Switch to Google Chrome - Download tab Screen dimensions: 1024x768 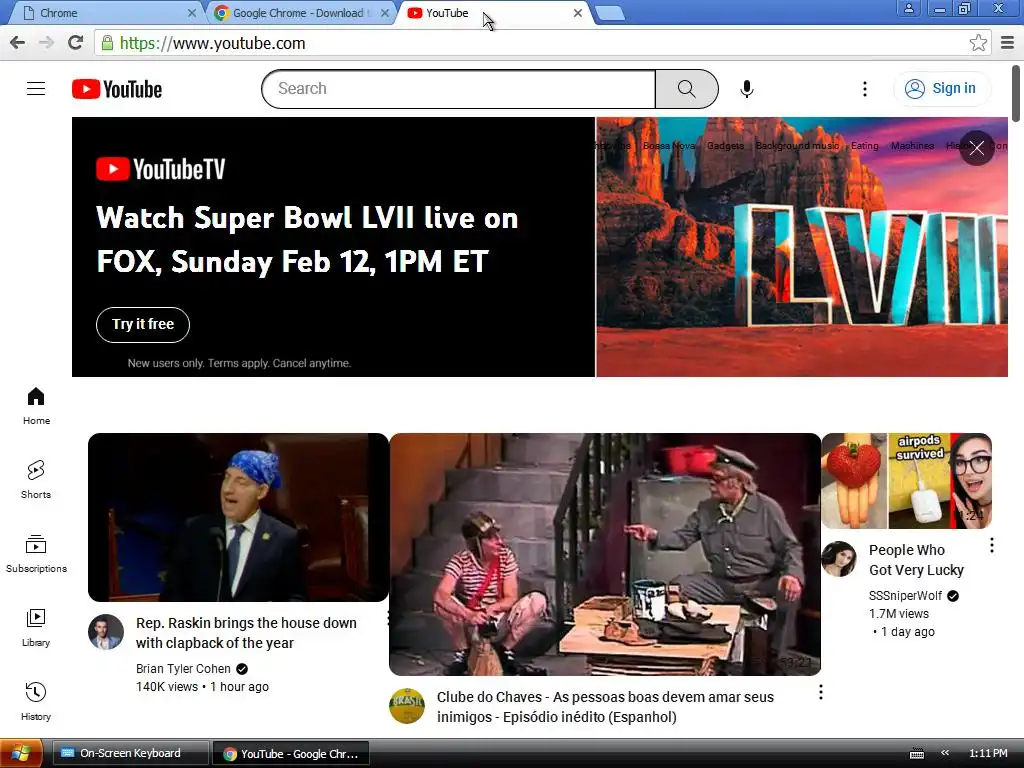coord(302,13)
